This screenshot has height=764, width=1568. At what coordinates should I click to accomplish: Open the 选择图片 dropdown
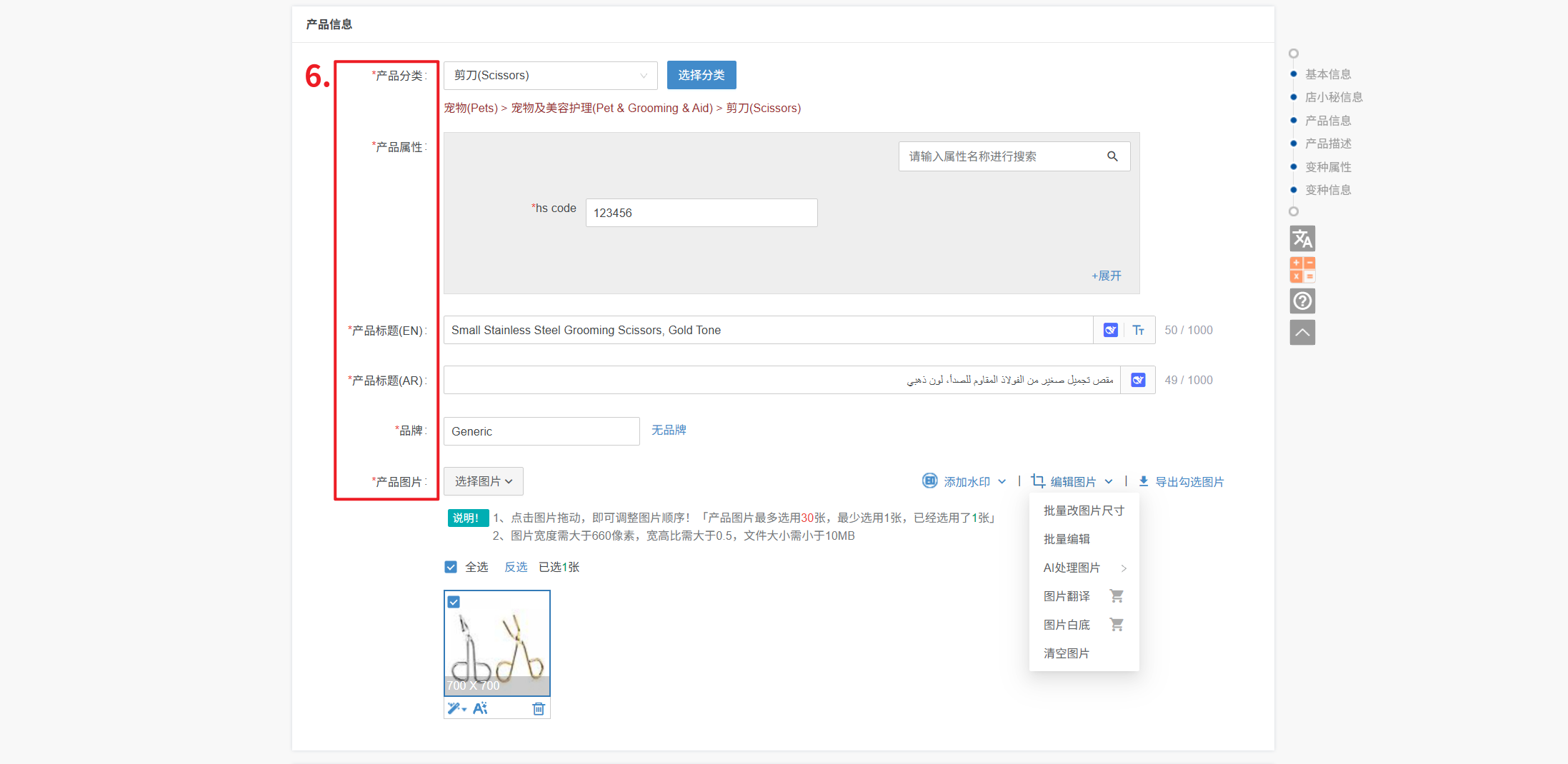pyautogui.click(x=484, y=481)
